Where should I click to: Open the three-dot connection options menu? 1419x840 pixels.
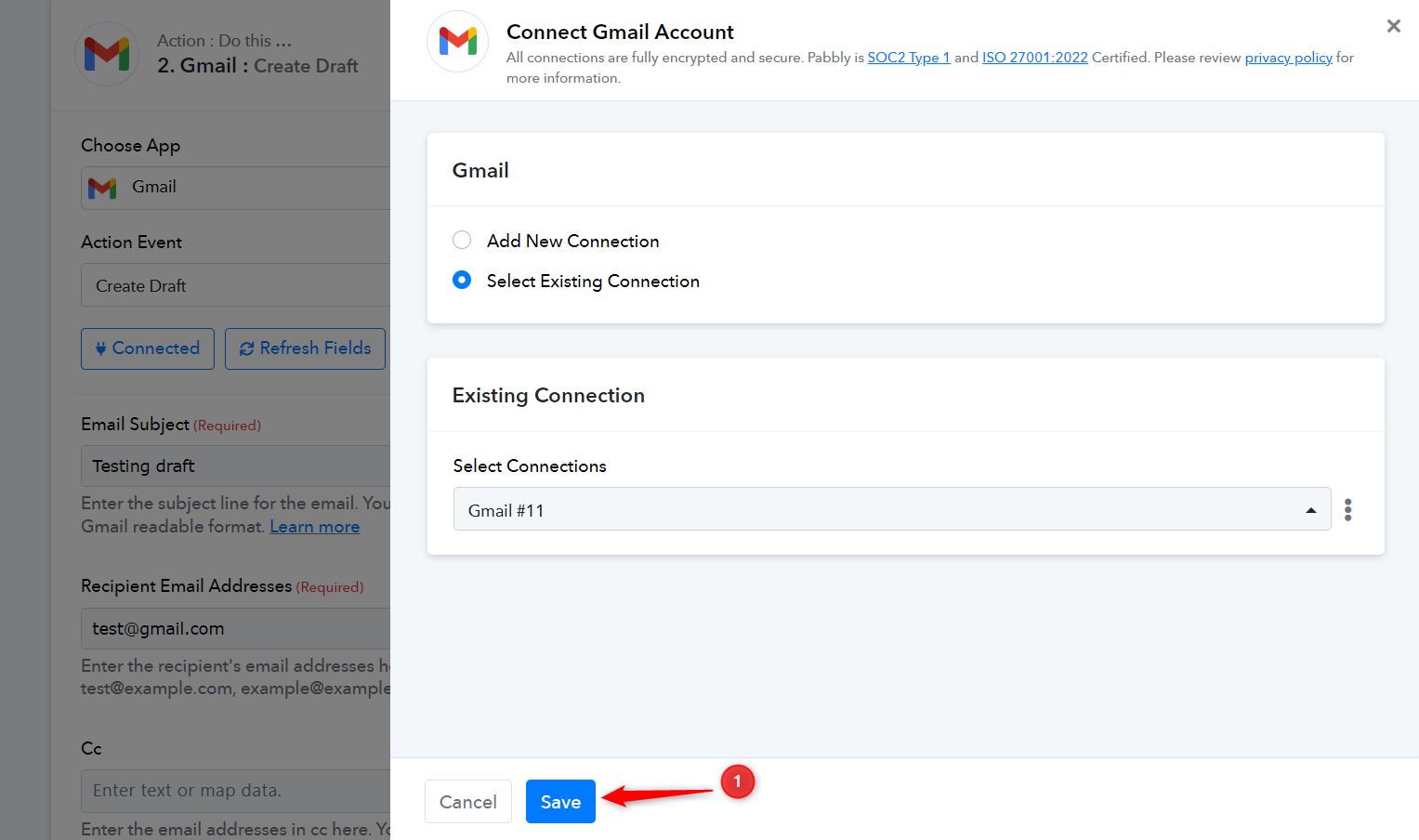pyautogui.click(x=1347, y=509)
